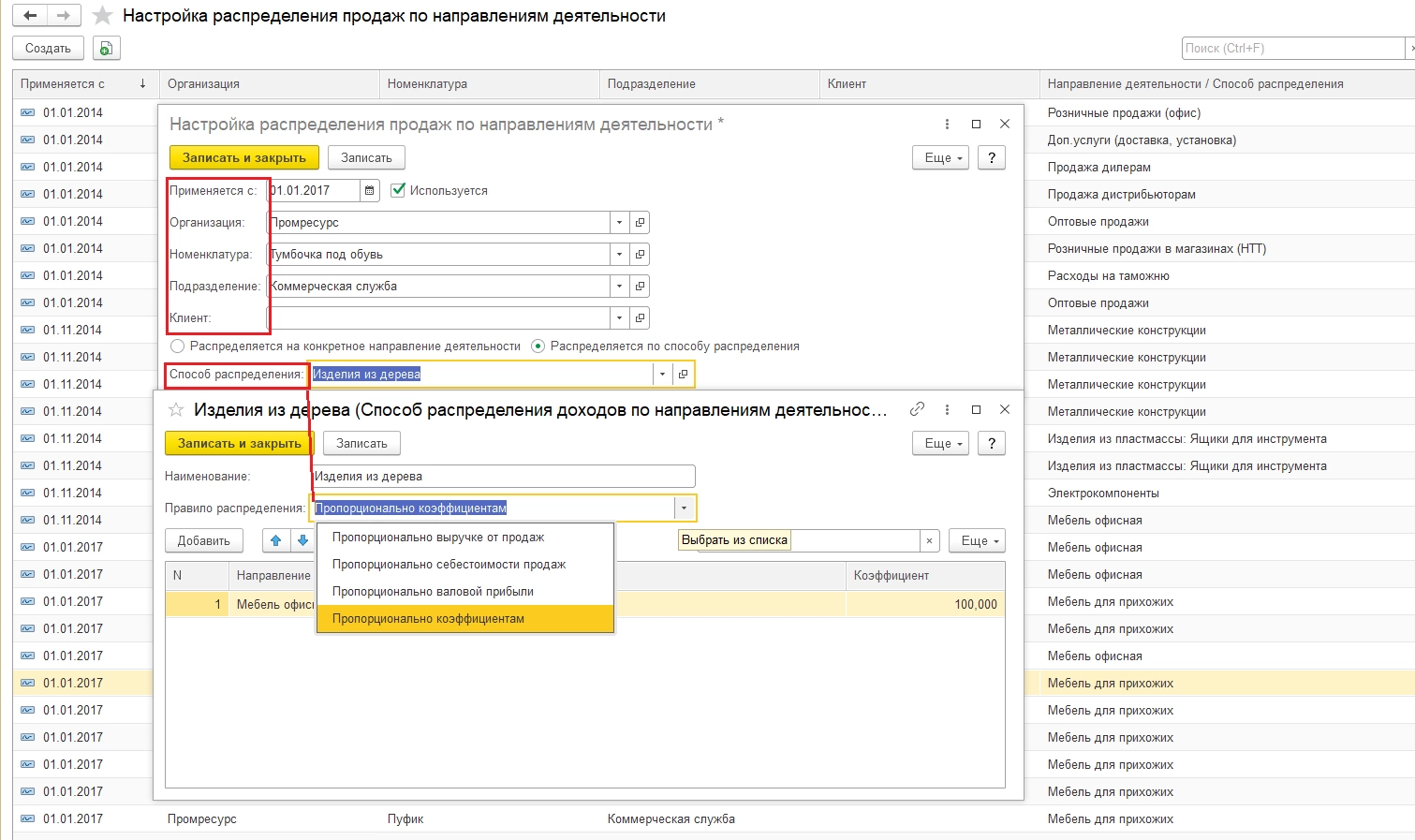Open Еще menu beside Изделия из дерева help button
Image resolution: width=1415 pixels, height=840 pixels.
(x=940, y=443)
